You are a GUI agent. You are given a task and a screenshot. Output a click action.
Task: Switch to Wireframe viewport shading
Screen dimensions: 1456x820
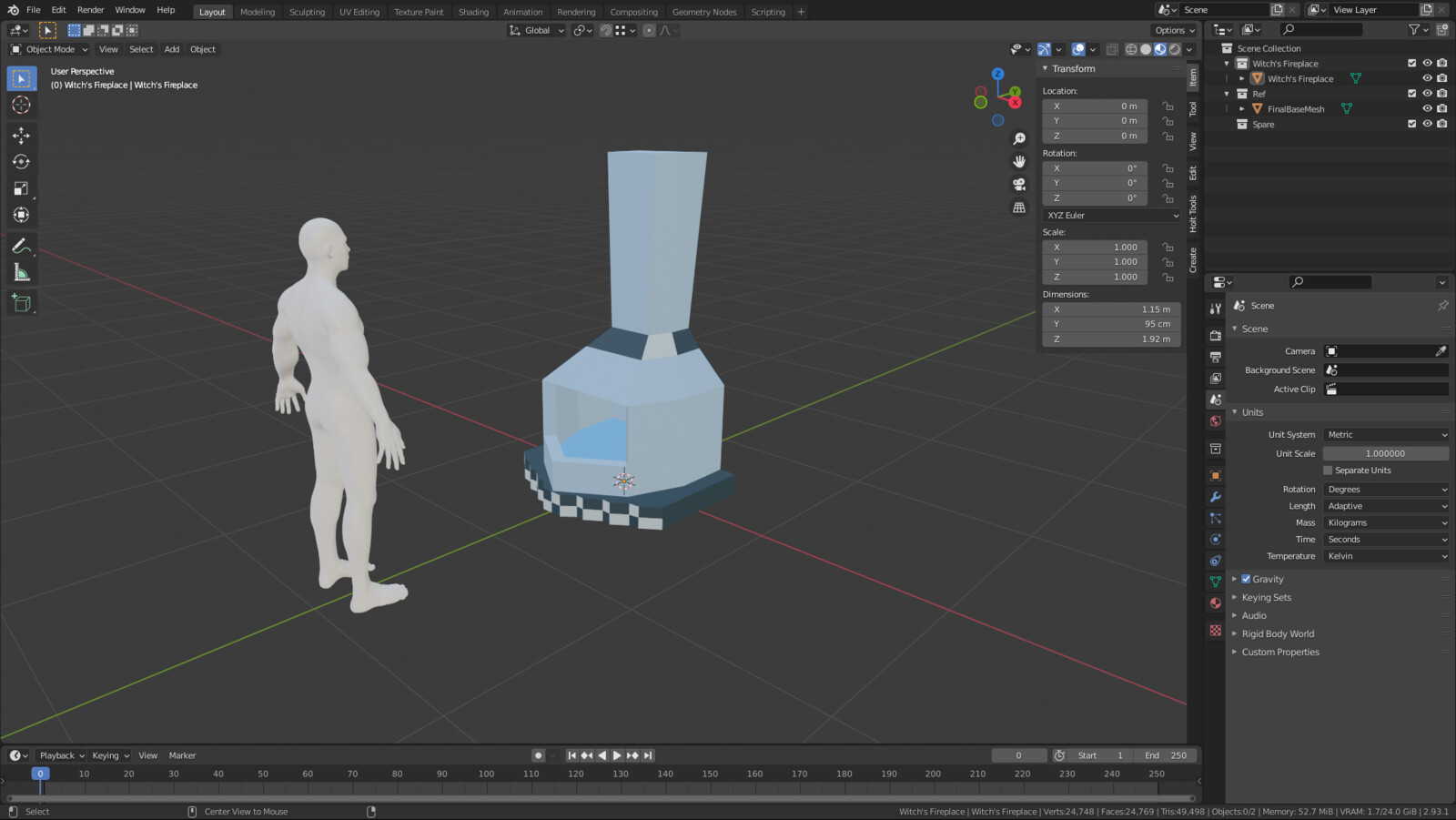click(x=1131, y=49)
